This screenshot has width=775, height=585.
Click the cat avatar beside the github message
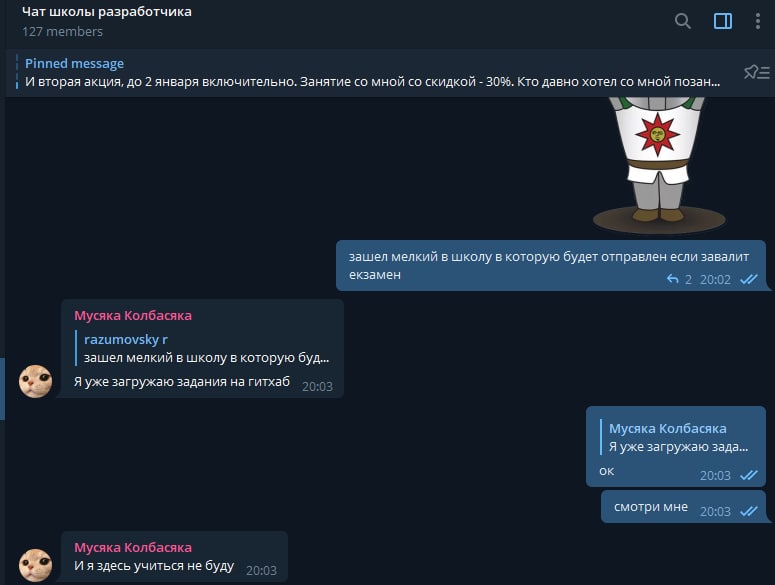tap(36, 381)
